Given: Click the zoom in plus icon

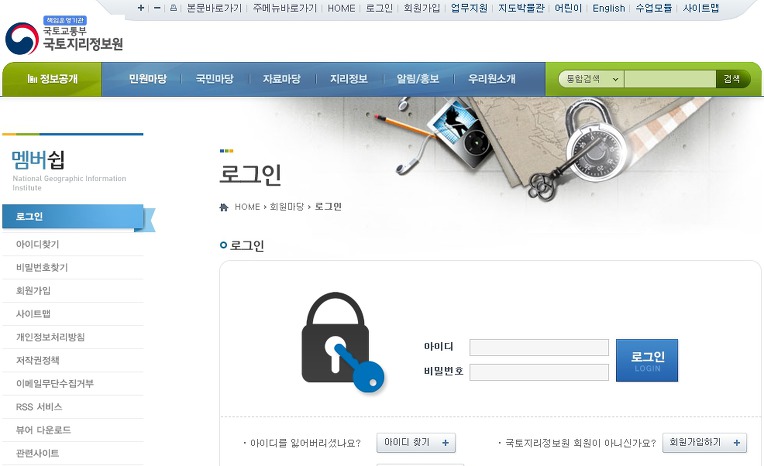Looking at the screenshot, I should pyautogui.click(x=141, y=8).
